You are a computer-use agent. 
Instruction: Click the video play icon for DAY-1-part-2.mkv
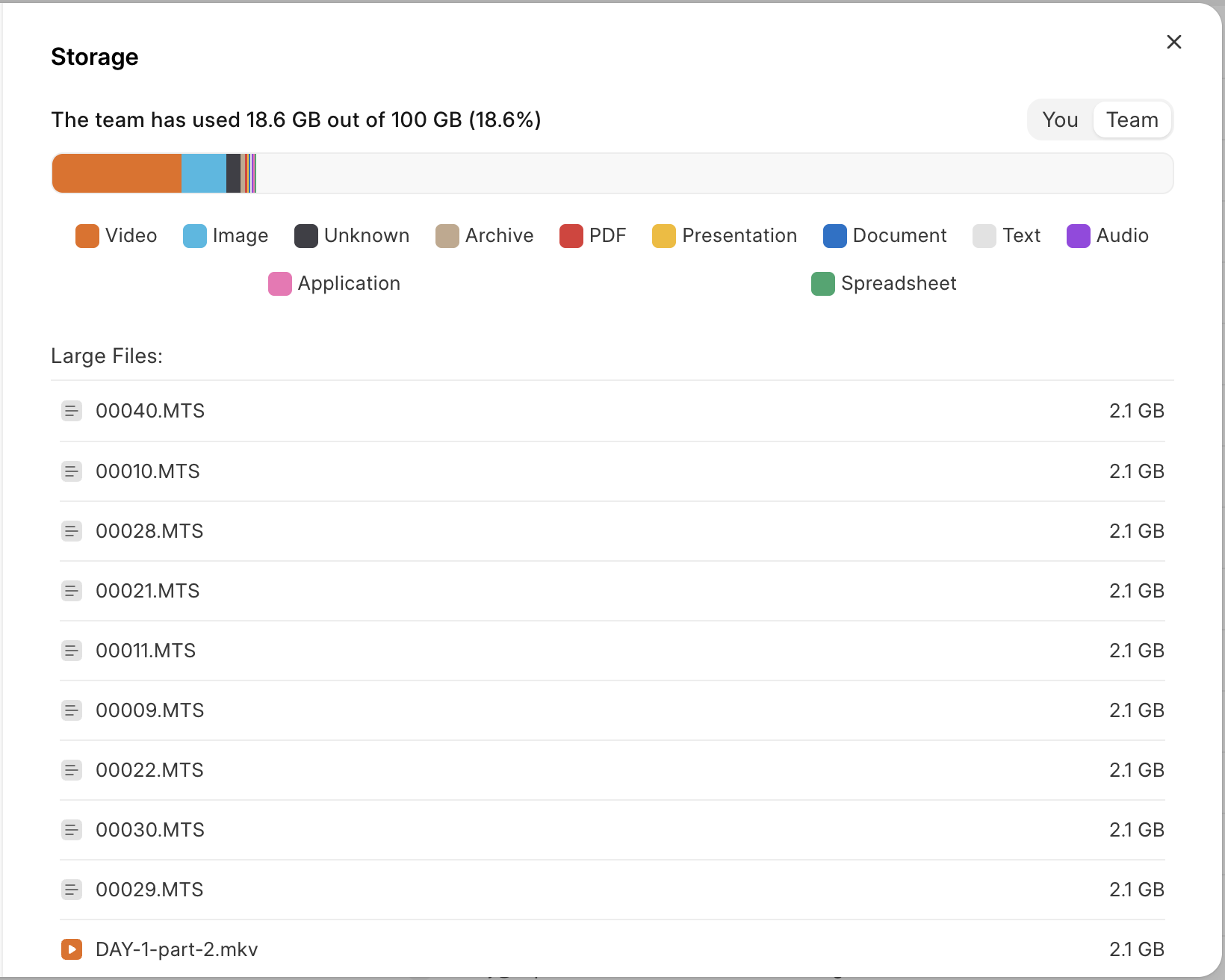tap(72, 949)
